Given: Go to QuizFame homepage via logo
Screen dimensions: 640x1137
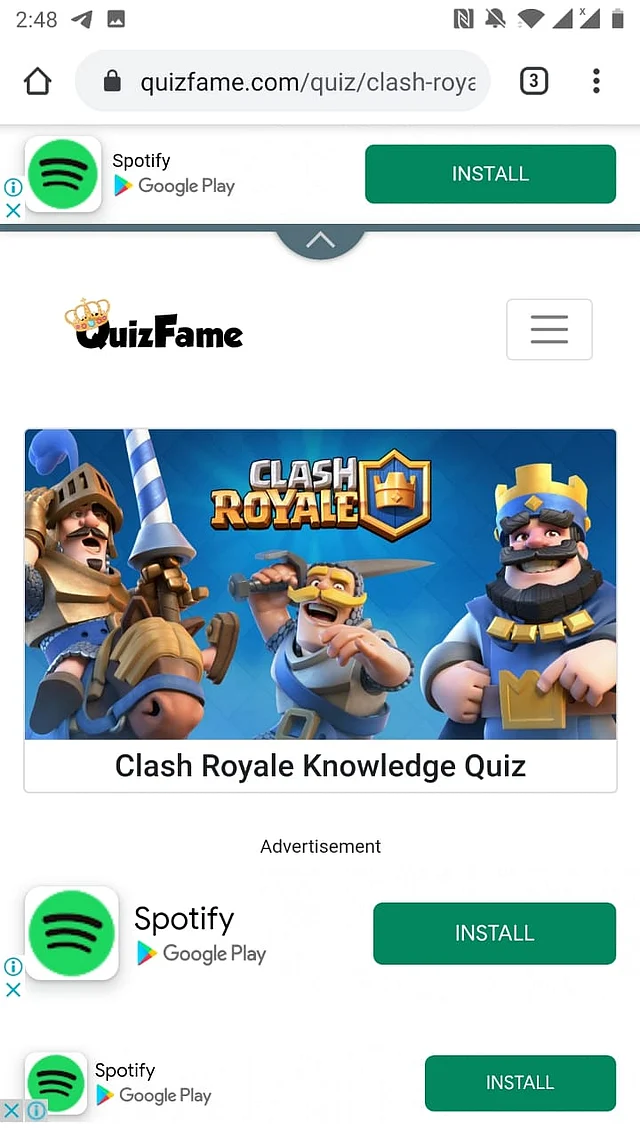Looking at the screenshot, I should point(154,324).
